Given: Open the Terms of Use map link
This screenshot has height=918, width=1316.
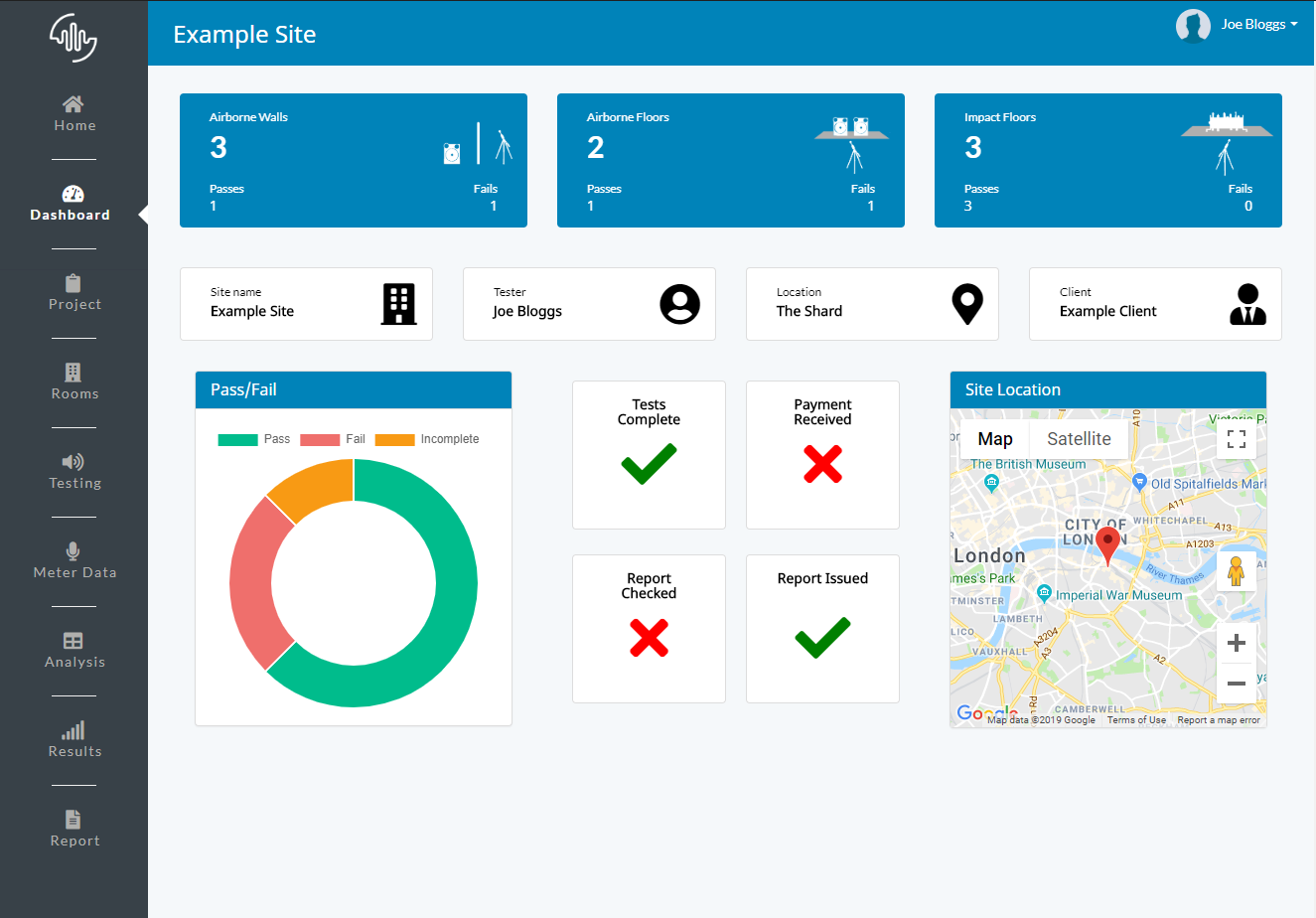Looking at the screenshot, I should click(1136, 720).
